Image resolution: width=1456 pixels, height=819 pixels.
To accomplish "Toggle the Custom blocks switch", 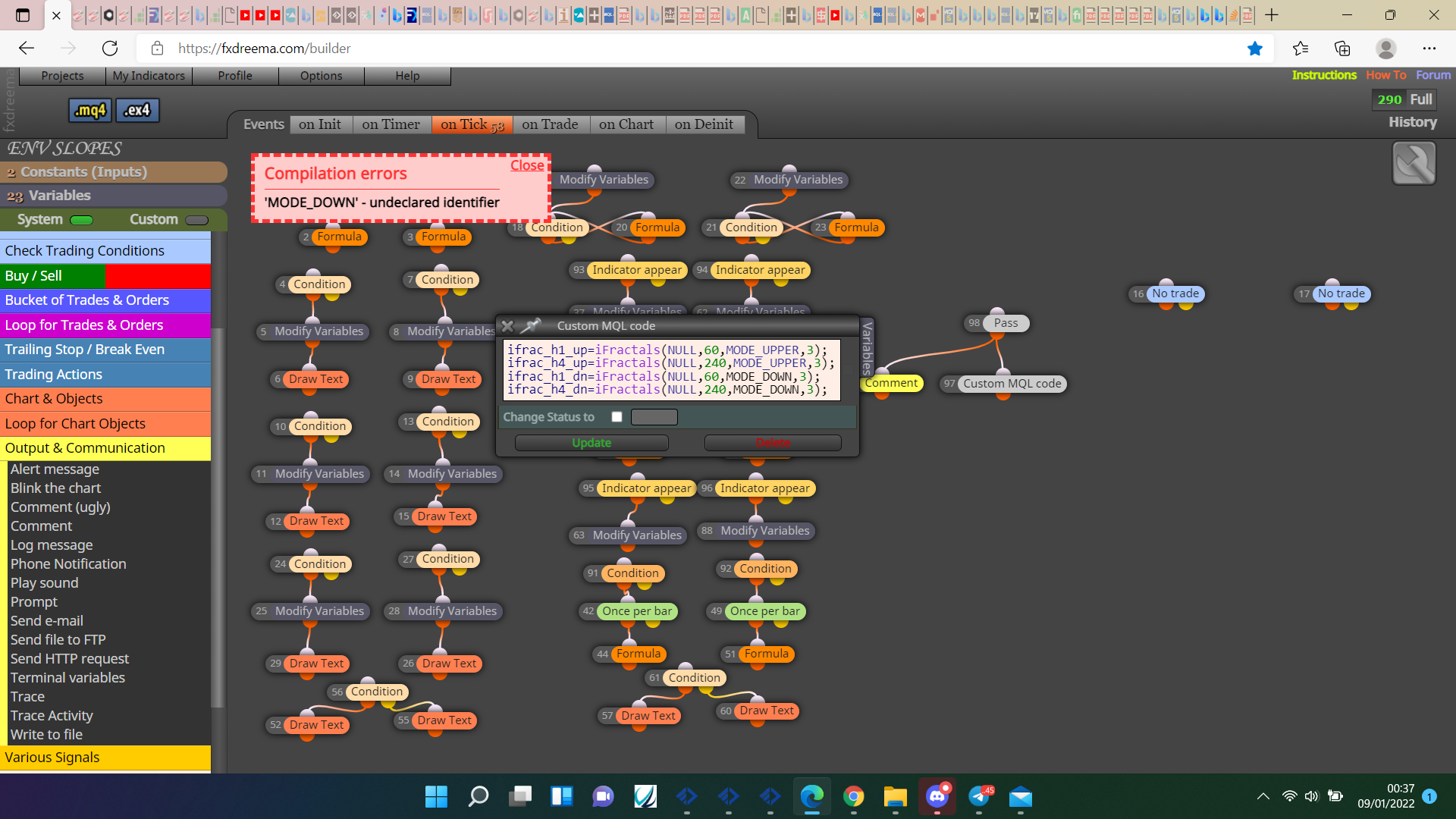I will [196, 221].
